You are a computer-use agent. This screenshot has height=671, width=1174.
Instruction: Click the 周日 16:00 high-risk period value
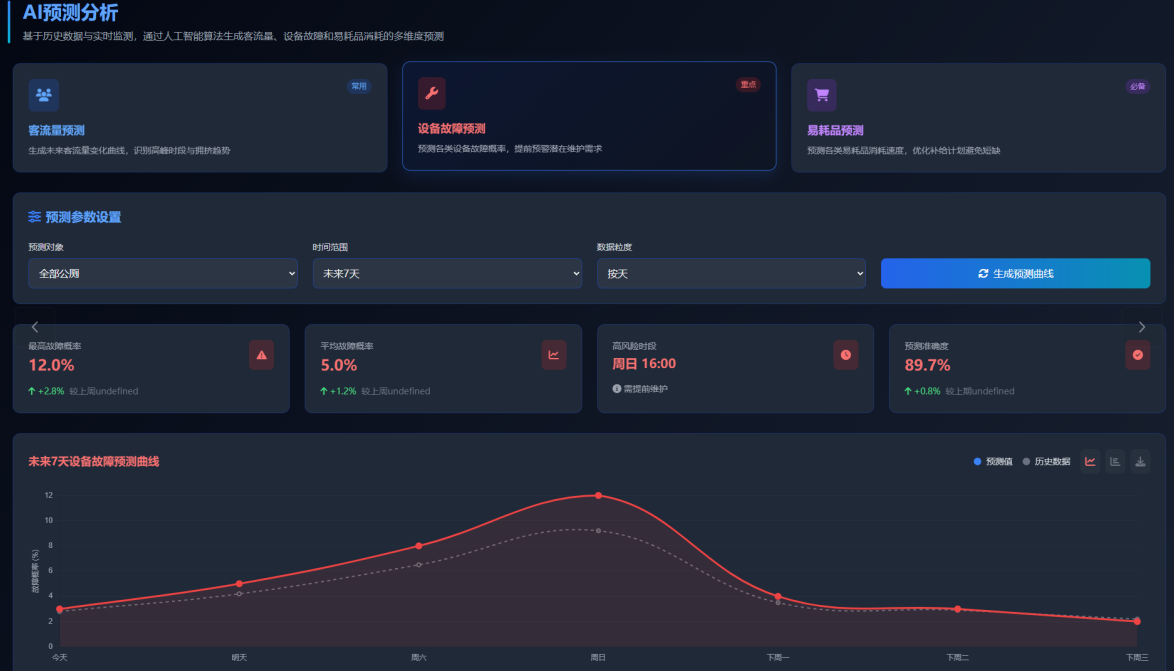click(x=644, y=364)
